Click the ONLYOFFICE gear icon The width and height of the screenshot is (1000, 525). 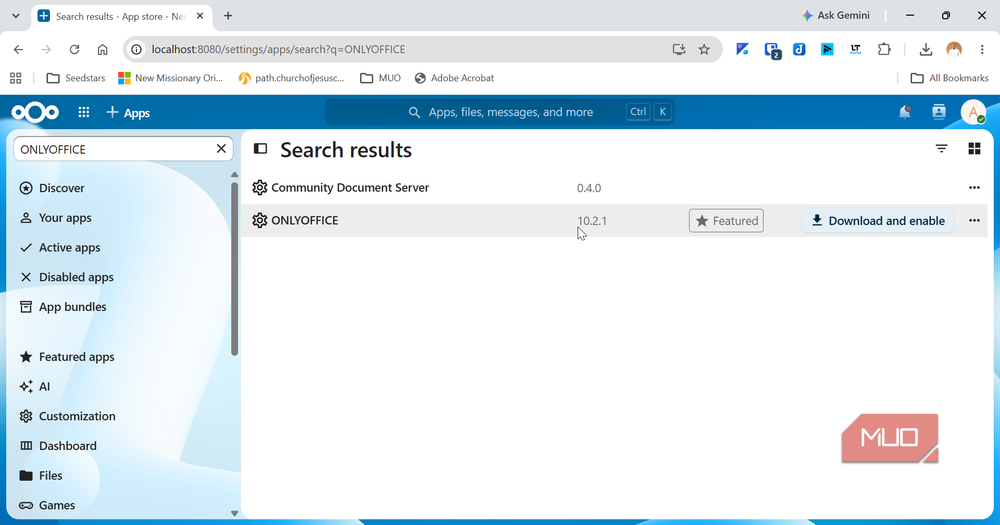tap(259, 220)
